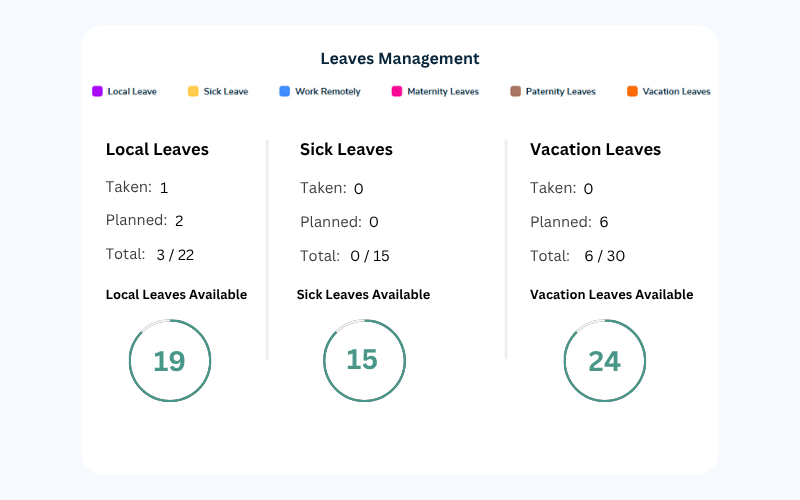The image size is (800, 500).
Task: Click the orange Vacation Leaves legend swatch
Action: pyautogui.click(x=632, y=91)
